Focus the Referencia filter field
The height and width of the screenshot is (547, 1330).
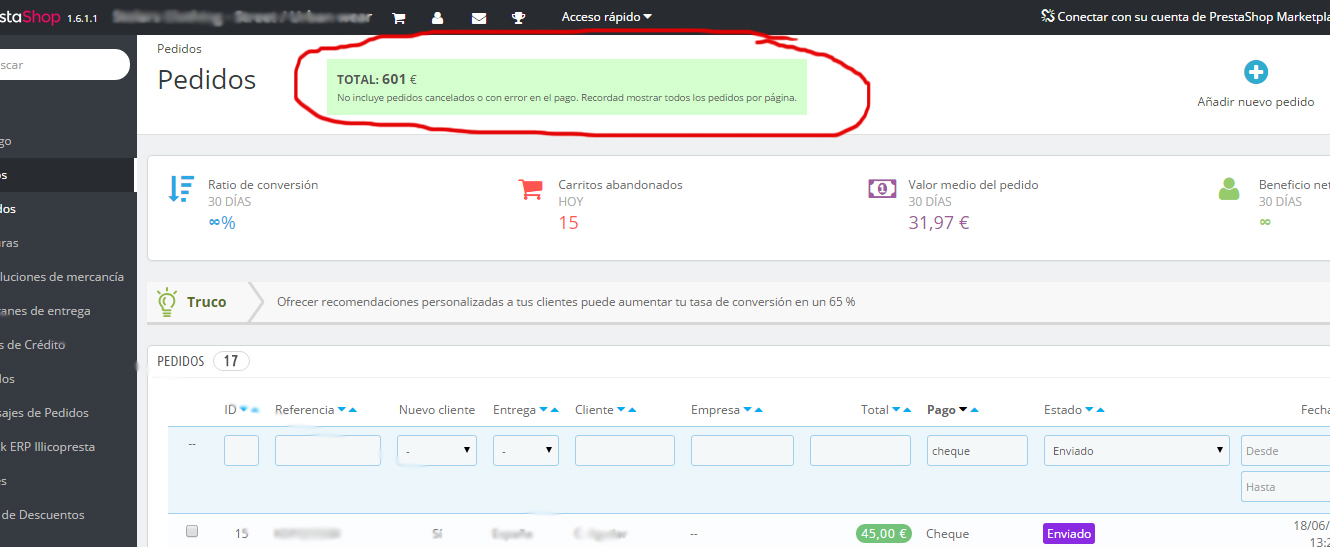pos(328,451)
